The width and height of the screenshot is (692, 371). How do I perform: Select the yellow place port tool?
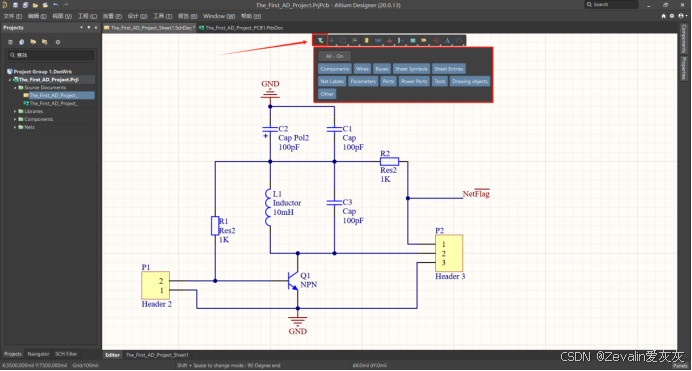[424, 40]
